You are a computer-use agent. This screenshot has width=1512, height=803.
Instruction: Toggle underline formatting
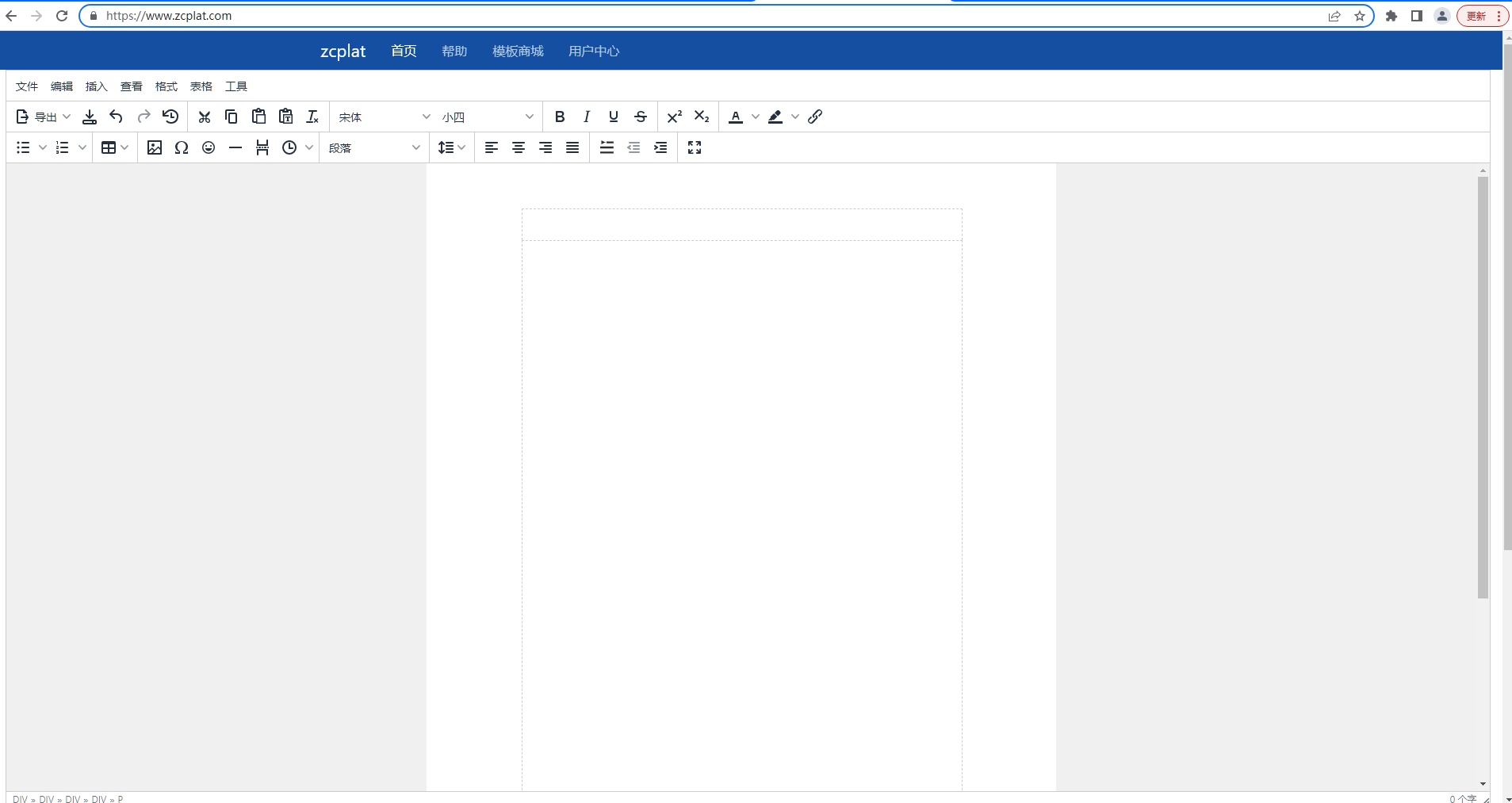[x=614, y=117]
